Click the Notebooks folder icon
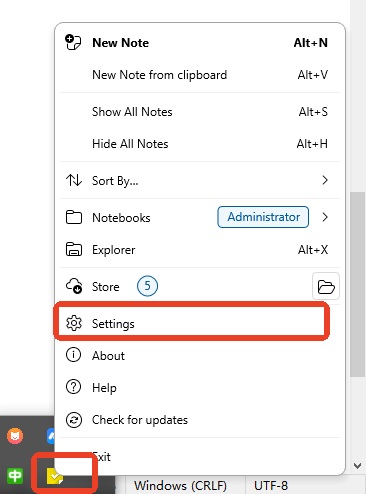This screenshot has height=494, width=366. click(x=74, y=217)
